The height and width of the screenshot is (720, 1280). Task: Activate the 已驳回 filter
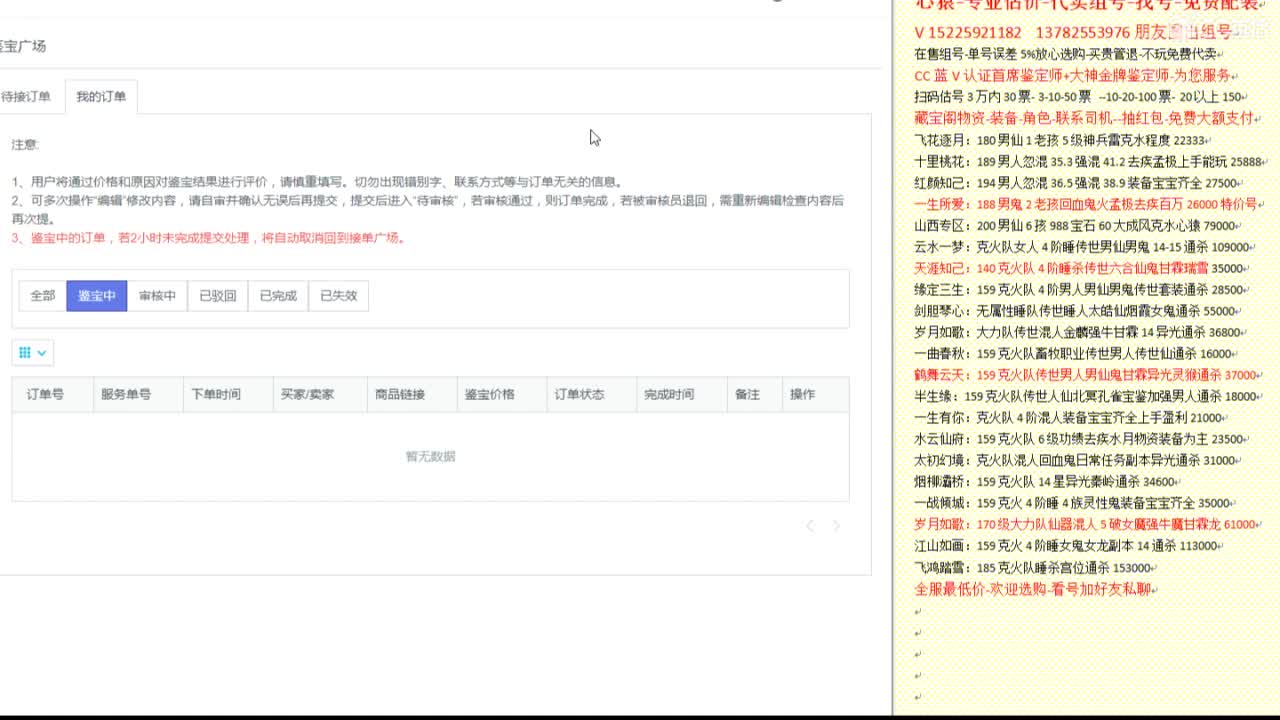(217, 295)
